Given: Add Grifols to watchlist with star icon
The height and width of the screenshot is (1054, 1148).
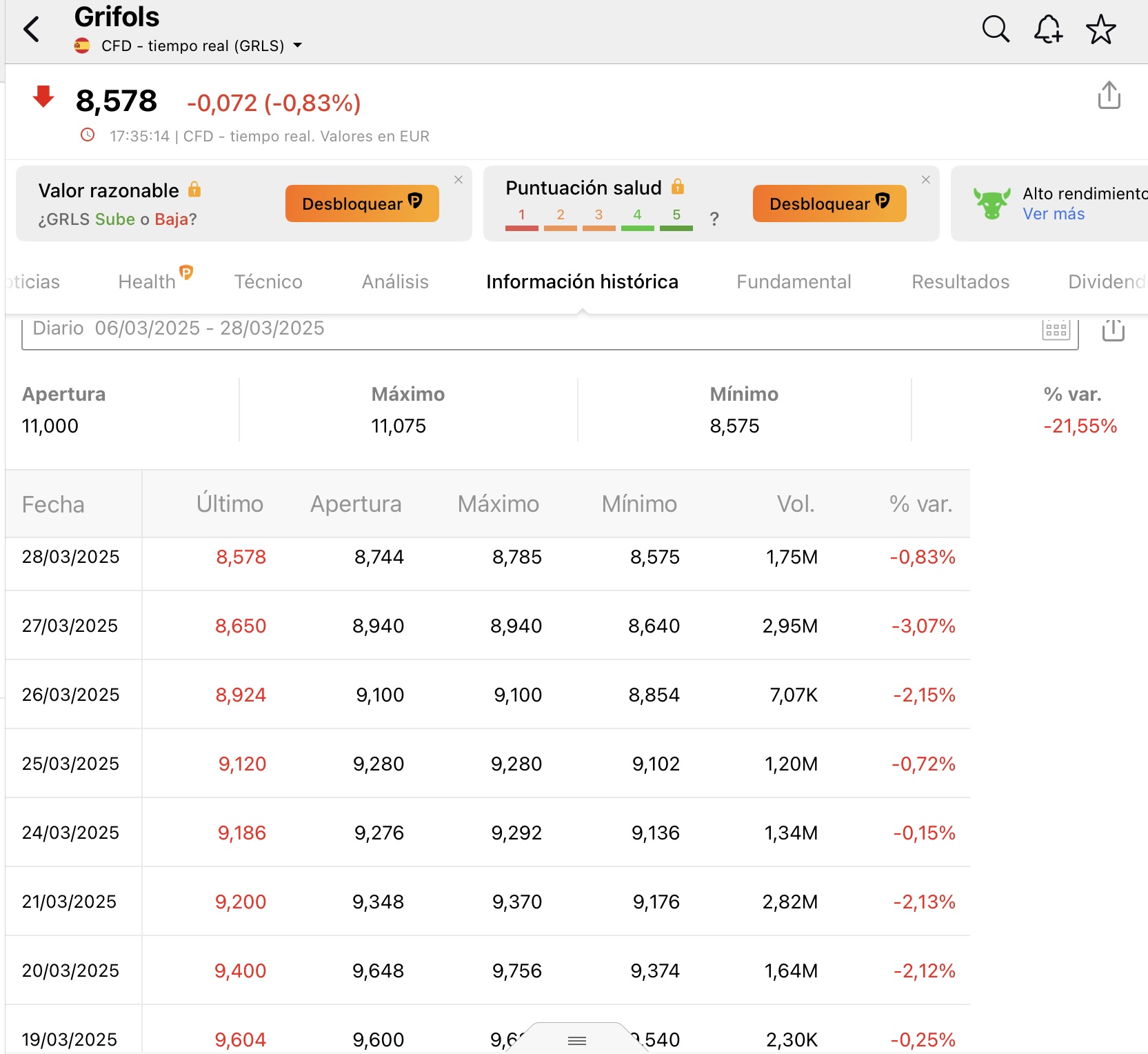Looking at the screenshot, I should tap(1100, 30).
